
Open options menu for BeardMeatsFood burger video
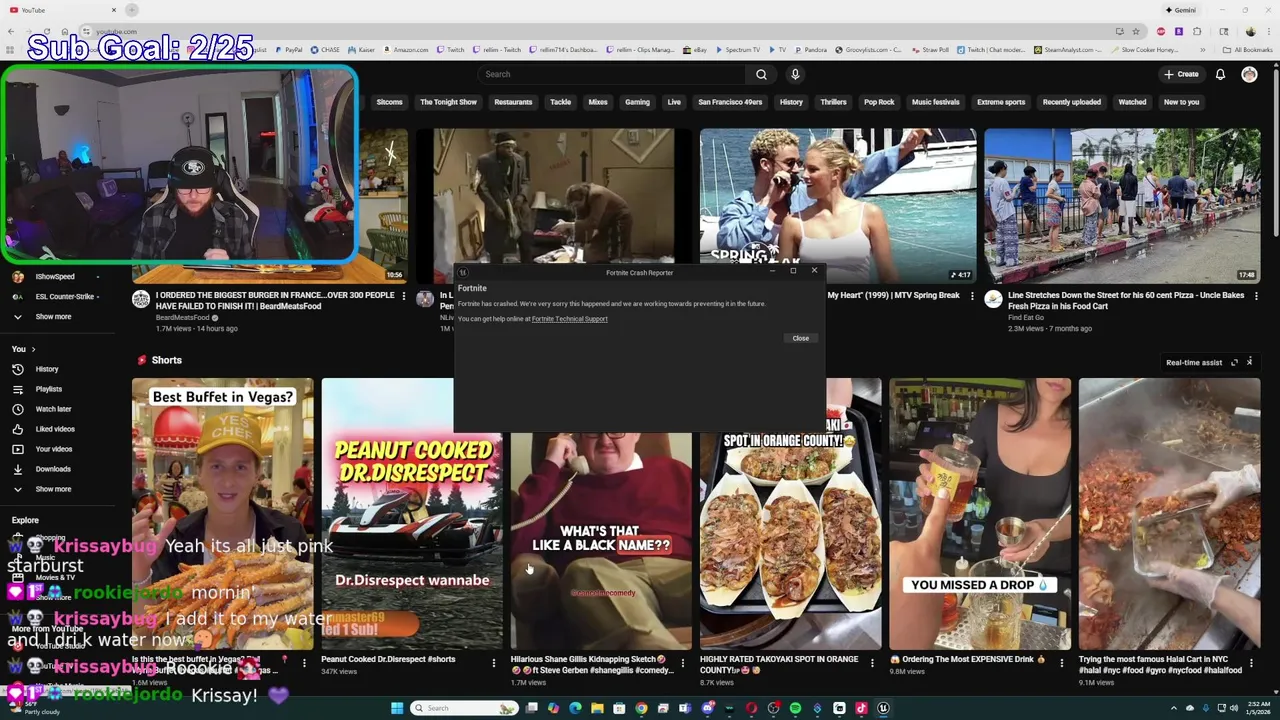tap(404, 296)
